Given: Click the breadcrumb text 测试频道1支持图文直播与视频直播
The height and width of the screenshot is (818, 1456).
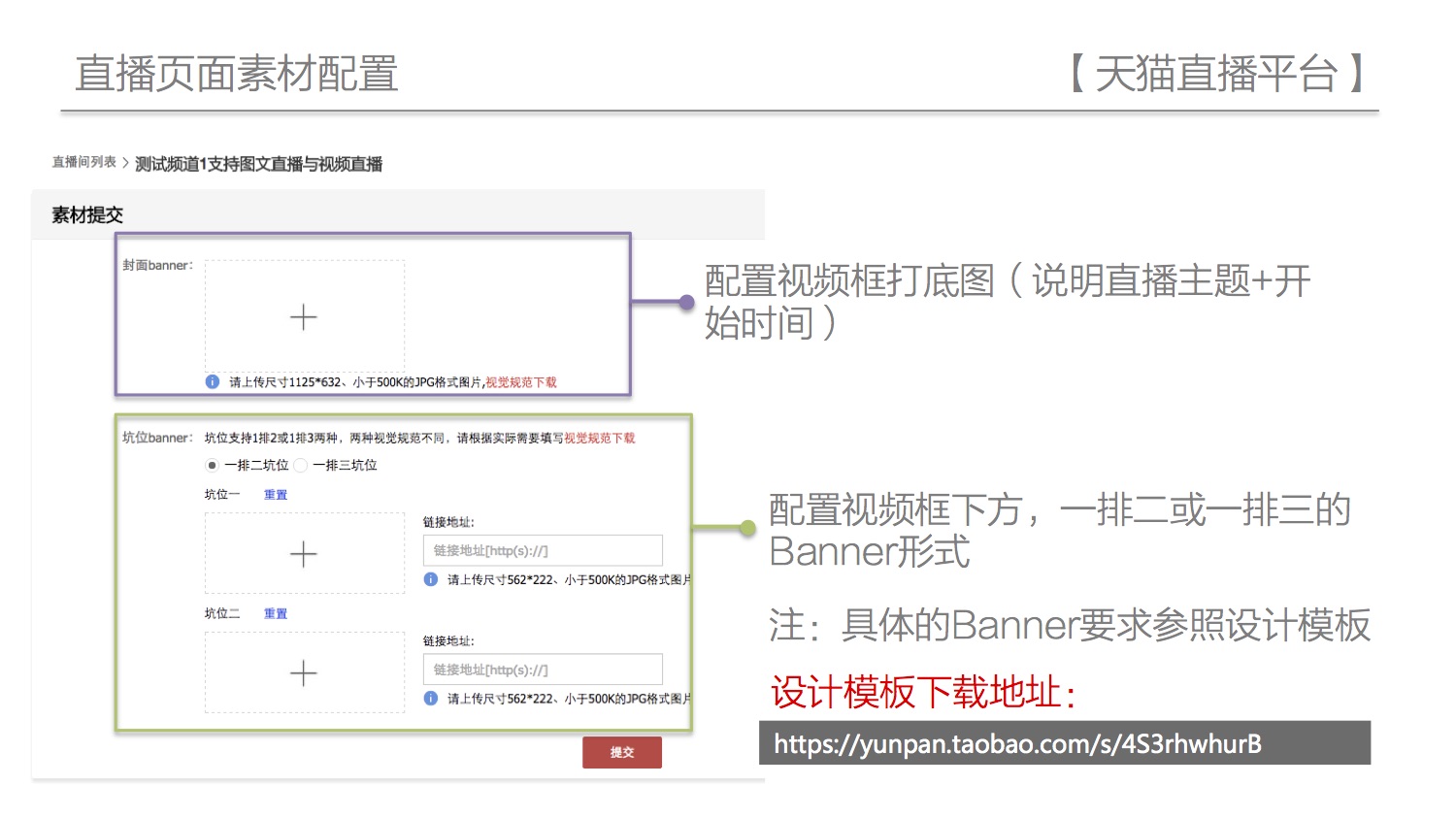Looking at the screenshot, I should [x=259, y=164].
